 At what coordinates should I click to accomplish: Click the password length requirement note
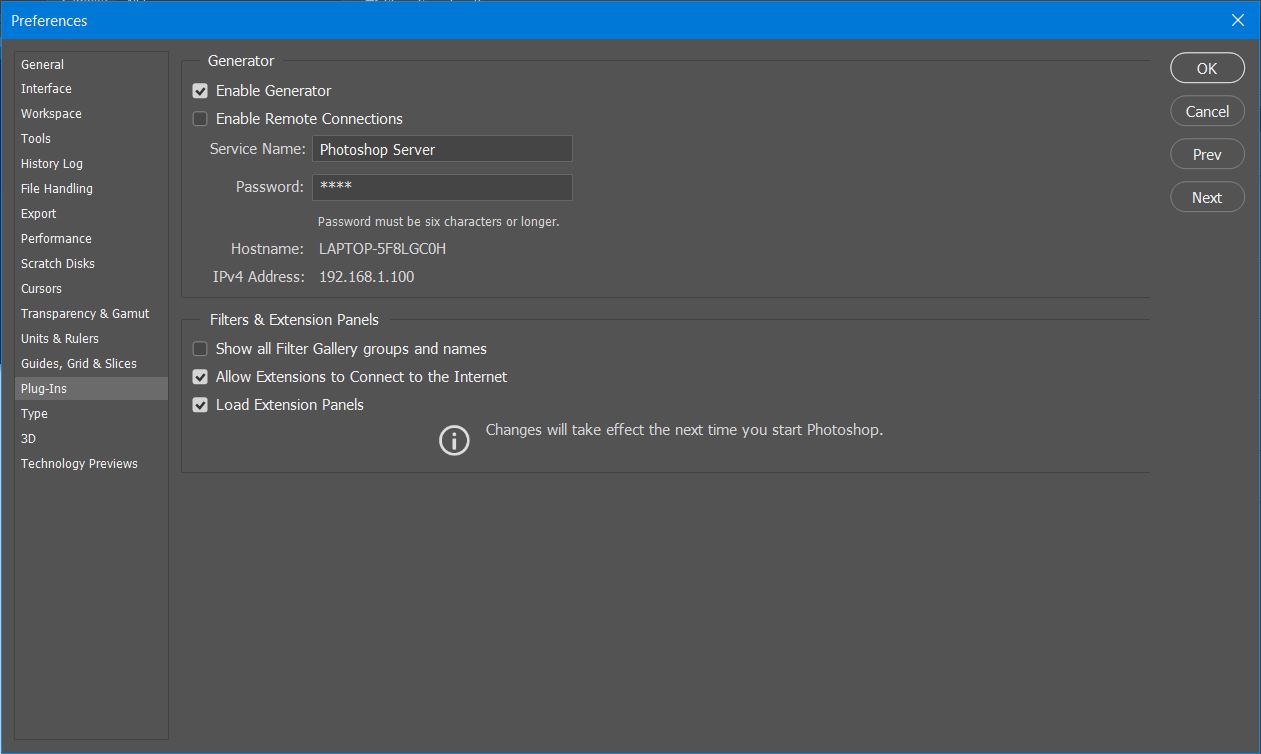click(x=438, y=222)
